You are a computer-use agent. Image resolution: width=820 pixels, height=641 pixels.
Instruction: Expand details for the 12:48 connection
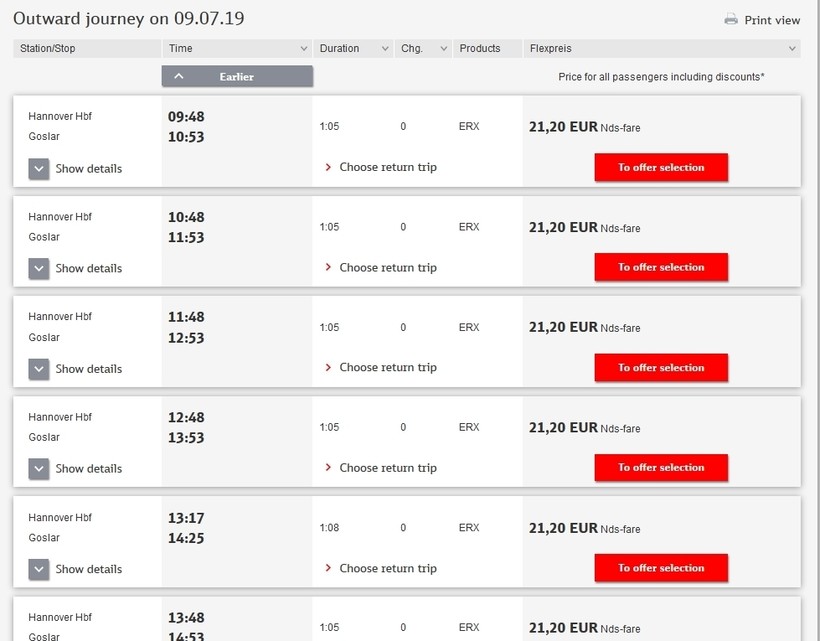pos(39,469)
